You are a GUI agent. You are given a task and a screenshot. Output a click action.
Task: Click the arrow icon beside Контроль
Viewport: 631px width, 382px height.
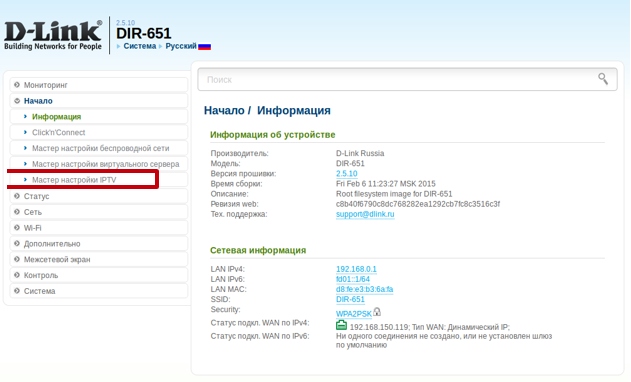[16, 275]
